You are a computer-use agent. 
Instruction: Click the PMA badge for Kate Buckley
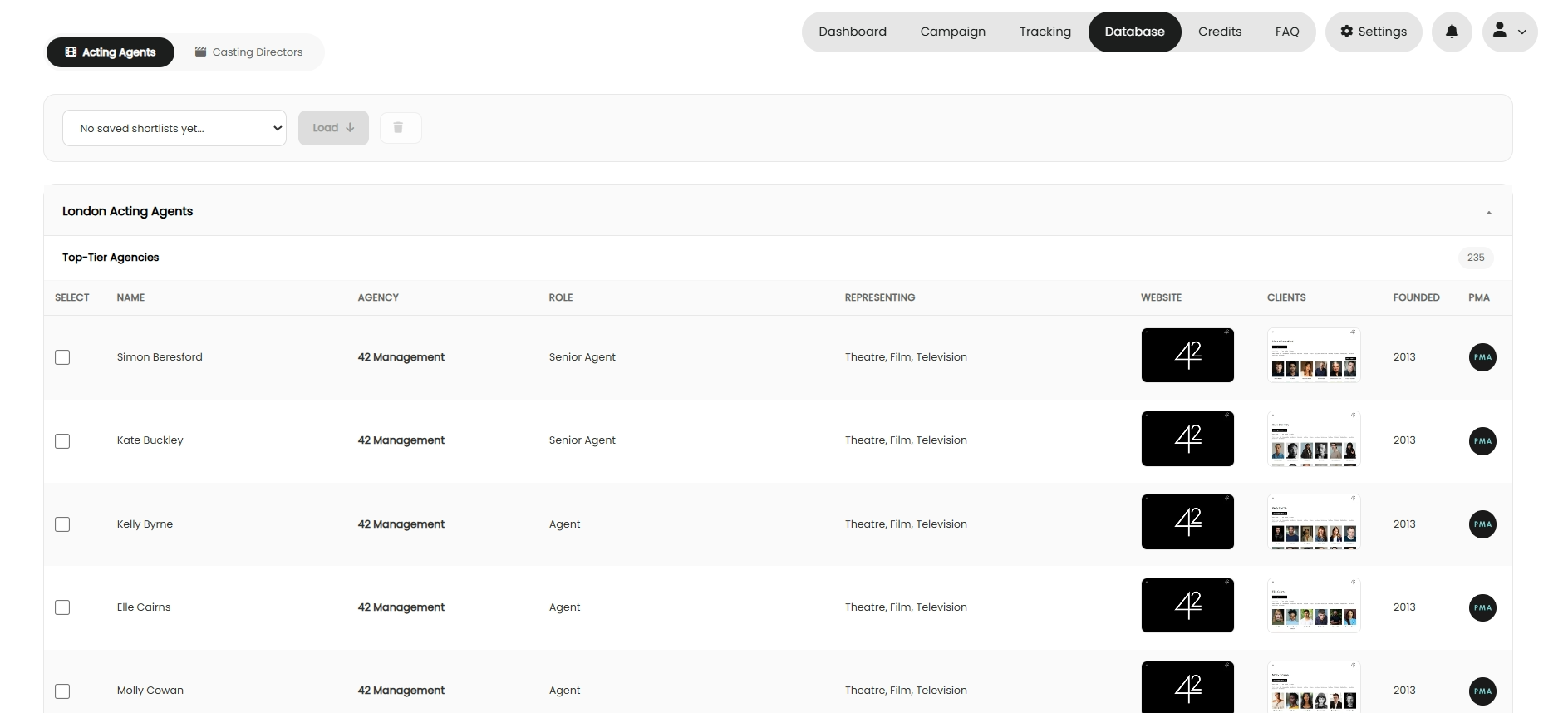click(x=1482, y=441)
